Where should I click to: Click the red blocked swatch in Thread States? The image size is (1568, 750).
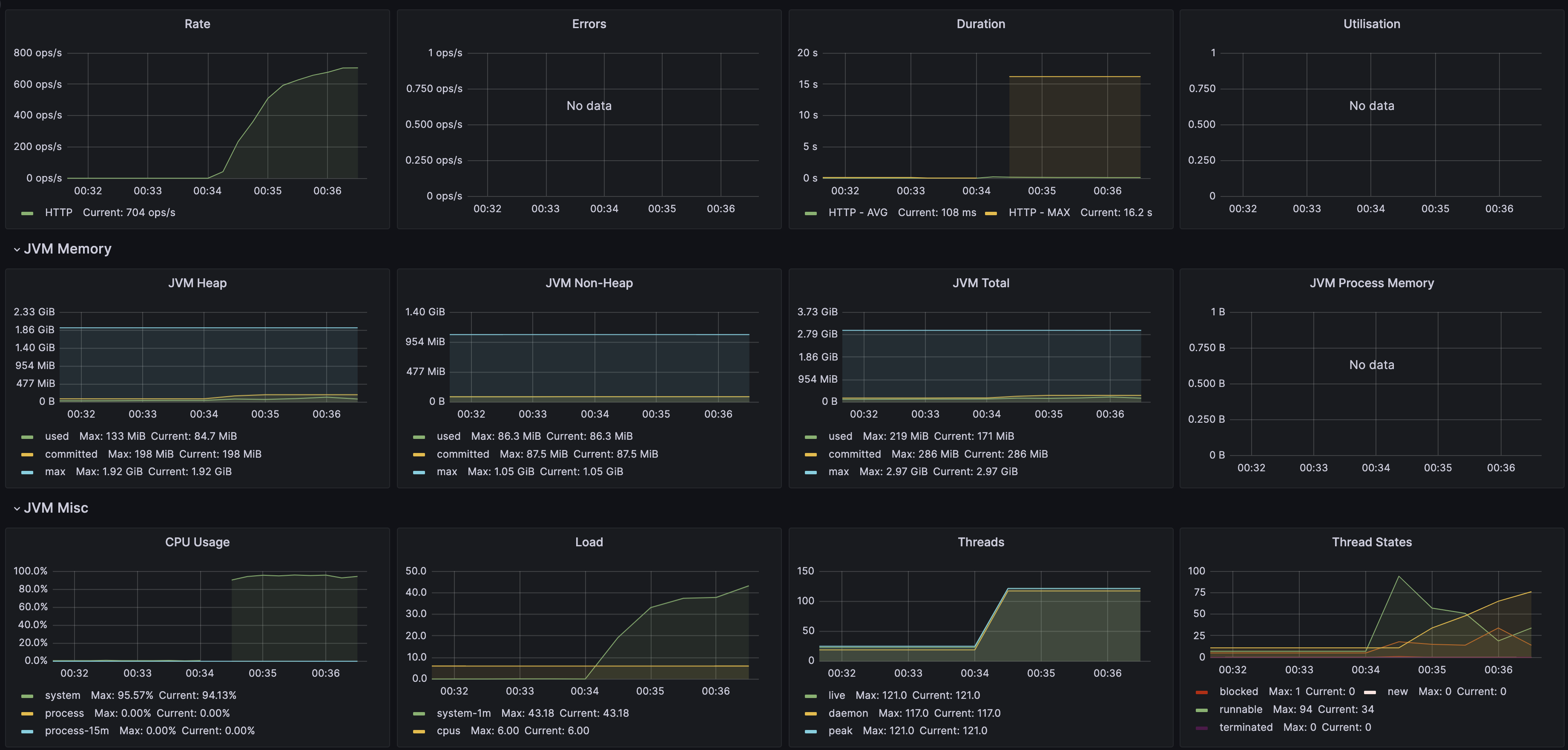[1202, 692]
